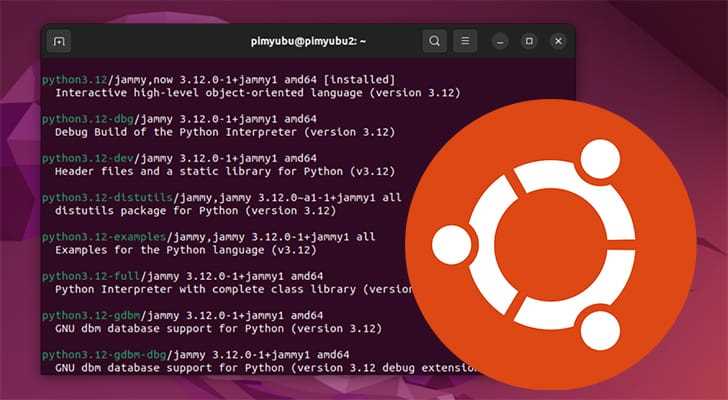Viewport: 728px width, 400px height.
Task: Open the hamburger menu
Action: (465, 41)
